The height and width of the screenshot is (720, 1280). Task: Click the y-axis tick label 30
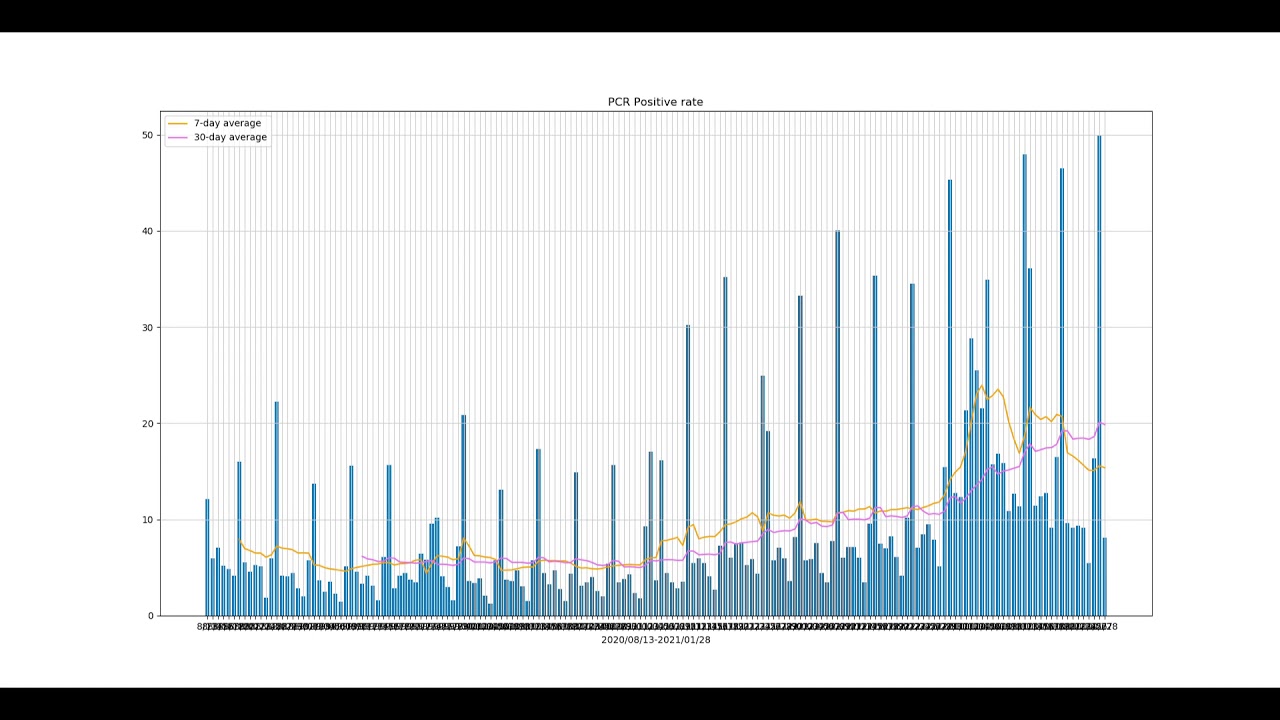(147, 327)
